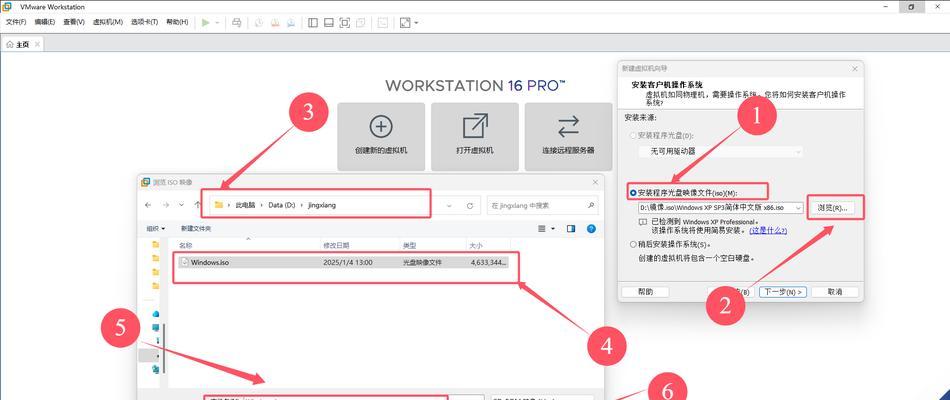
Task: Select the Windows.iso file row
Action: click(x=343, y=262)
